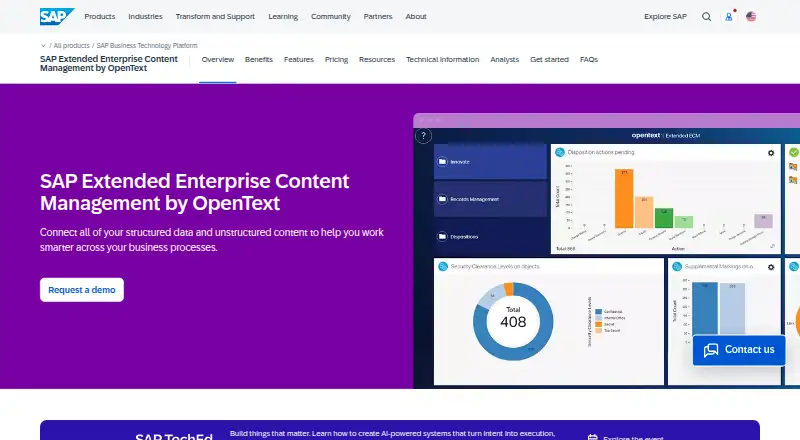Open the Products menu
The image size is (800, 440).
click(x=99, y=16)
